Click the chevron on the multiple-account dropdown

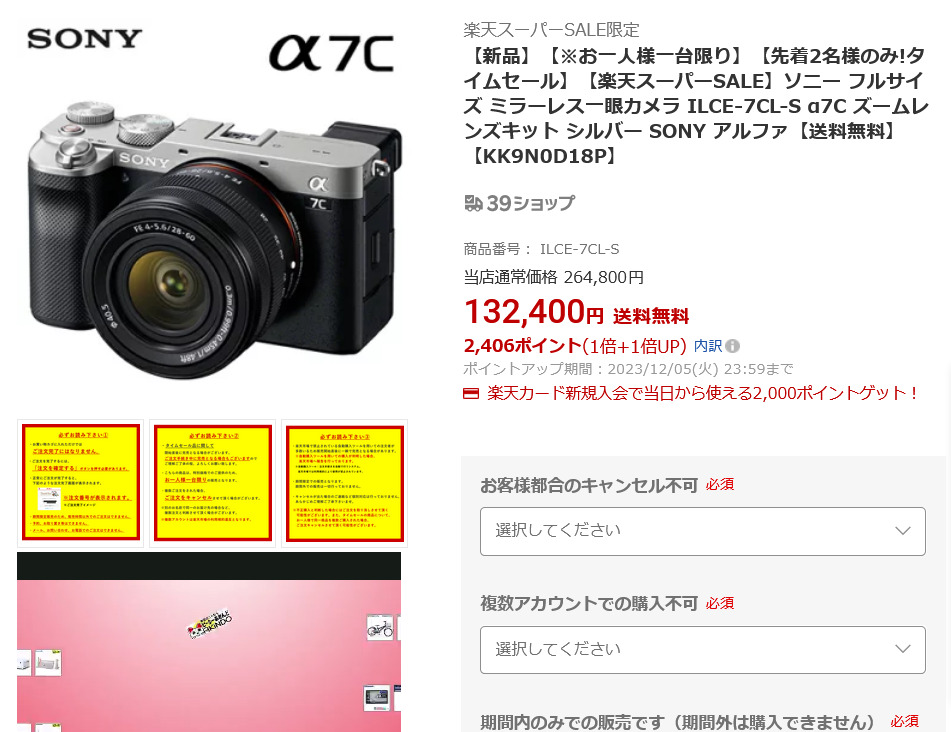pos(902,649)
